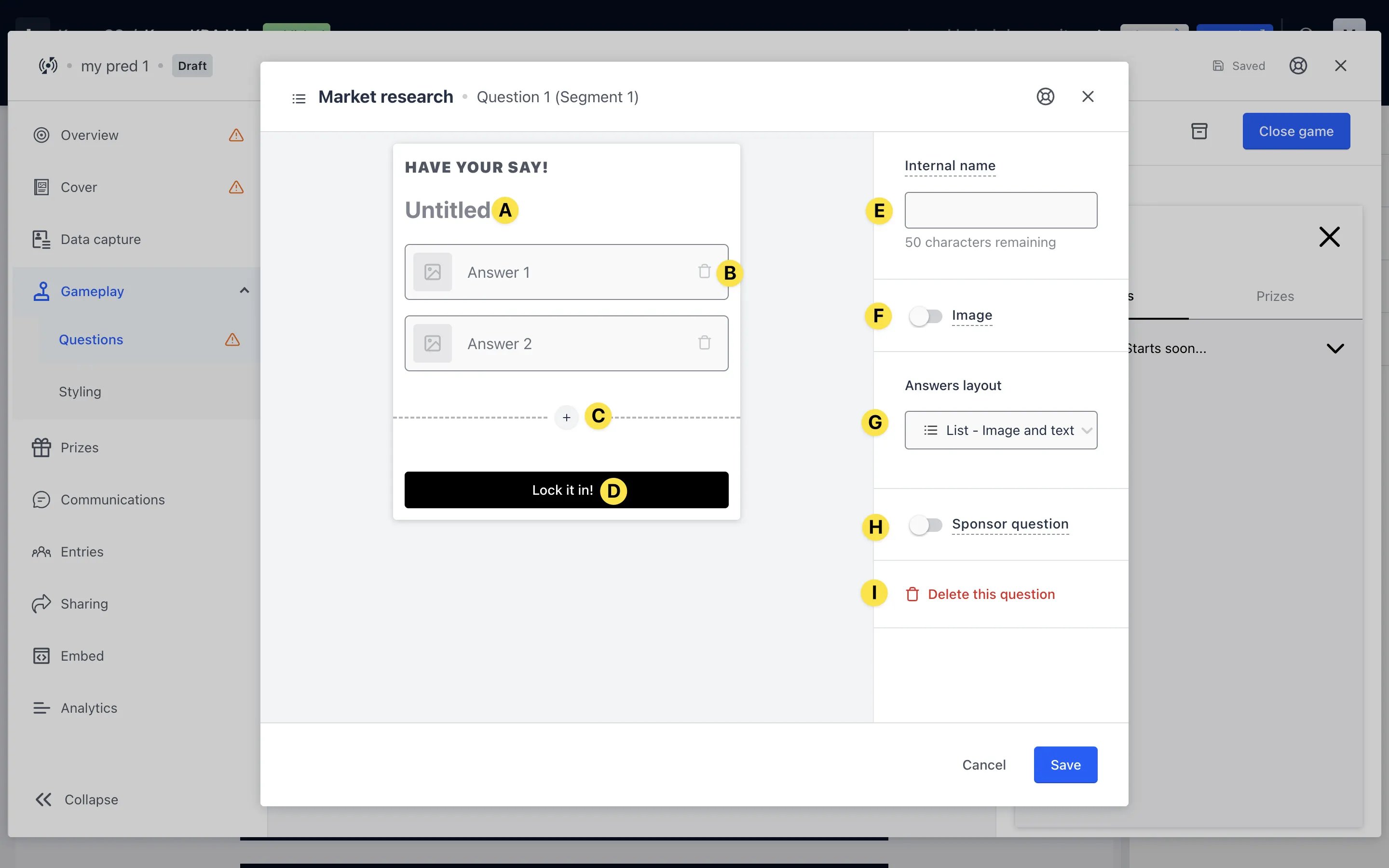Screen dimensions: 1389x868
Task: Click the Question 1 (Segment 1) subtitle
Action: pyautogui.click(x=558, y=97)
